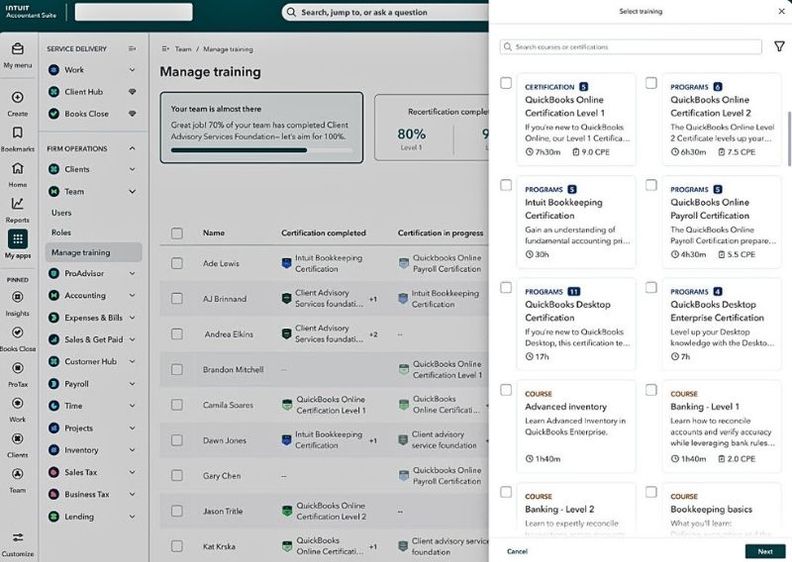
Task: Check QuickBooks Online Certification Level 2 card
Action: pos(651,83)
